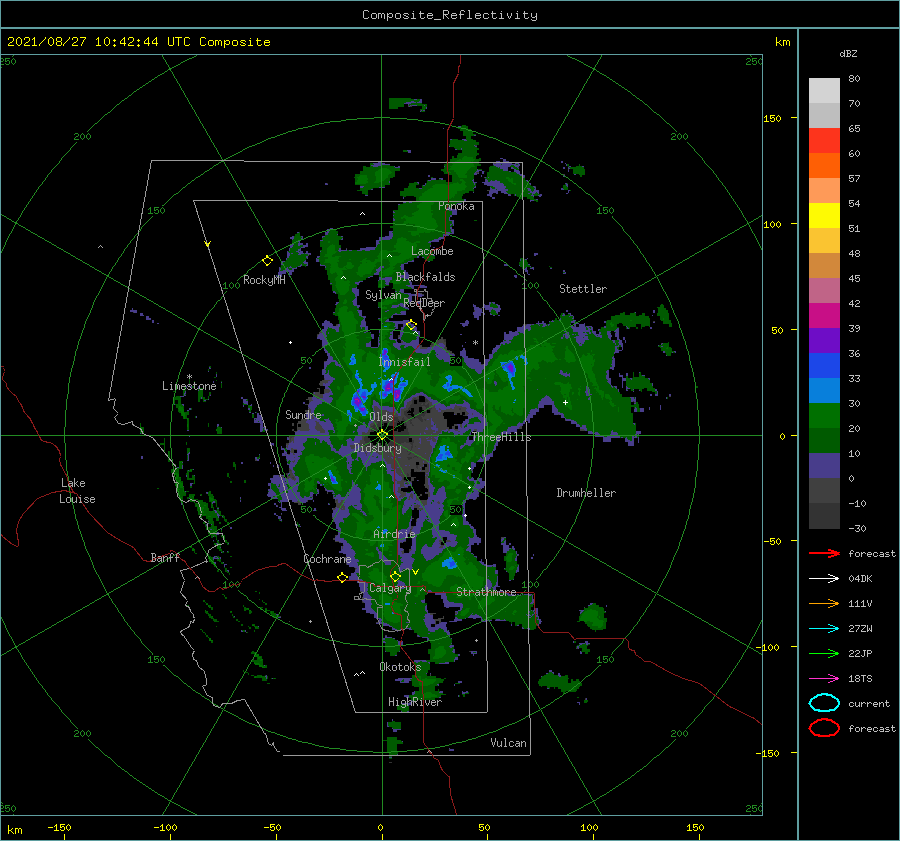This screenshot has height=841, width=900.
Task: Click the 'km' label at bottom-left corner
Action: (x=14, y=830)
